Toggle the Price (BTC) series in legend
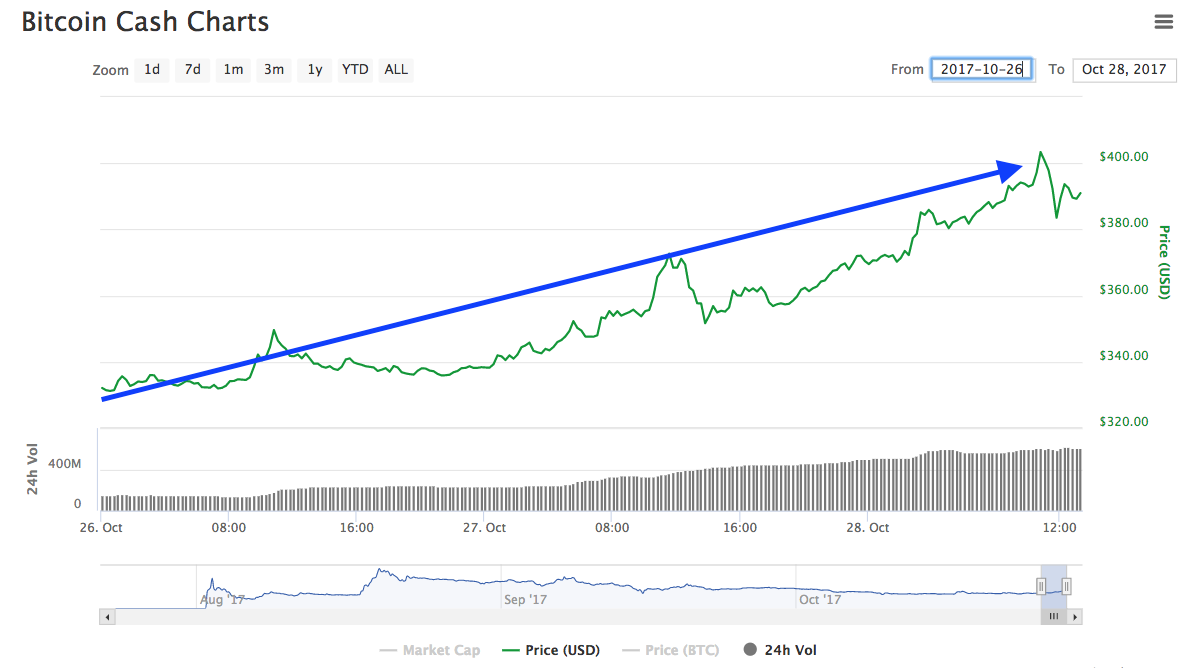This screenshot has width=1204, height=668. [670, 650]
